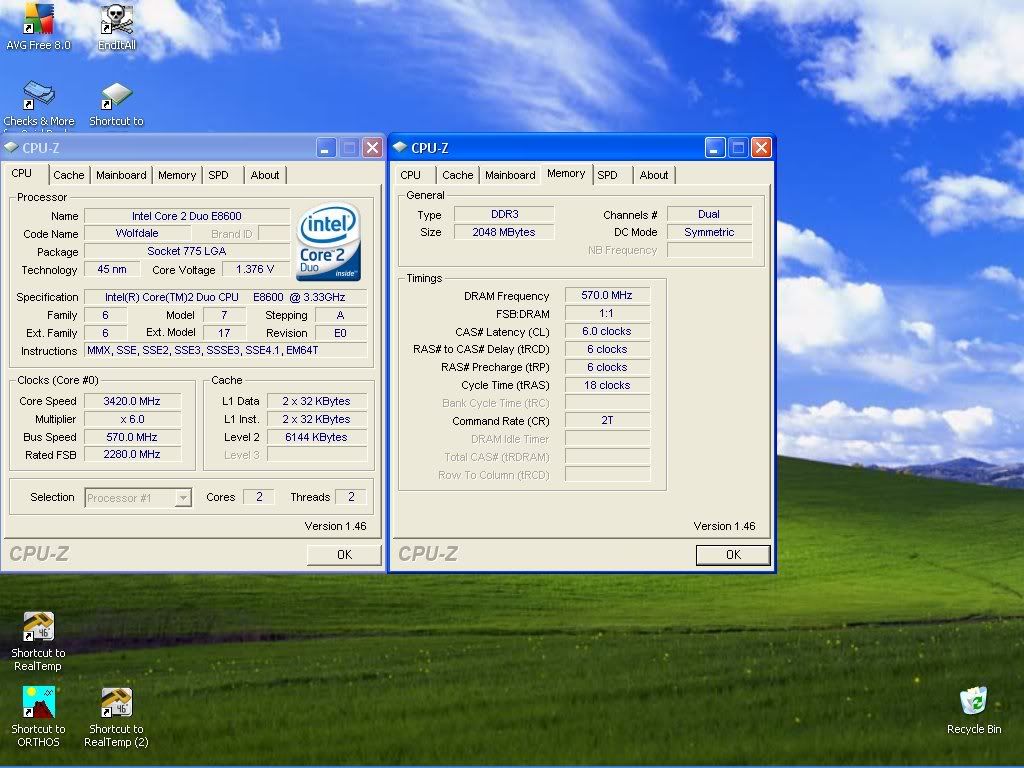The image size is (1024, 768).
Task: Click the DRAM Frequency value '570.0 MHz'
Action: [607, 295]
